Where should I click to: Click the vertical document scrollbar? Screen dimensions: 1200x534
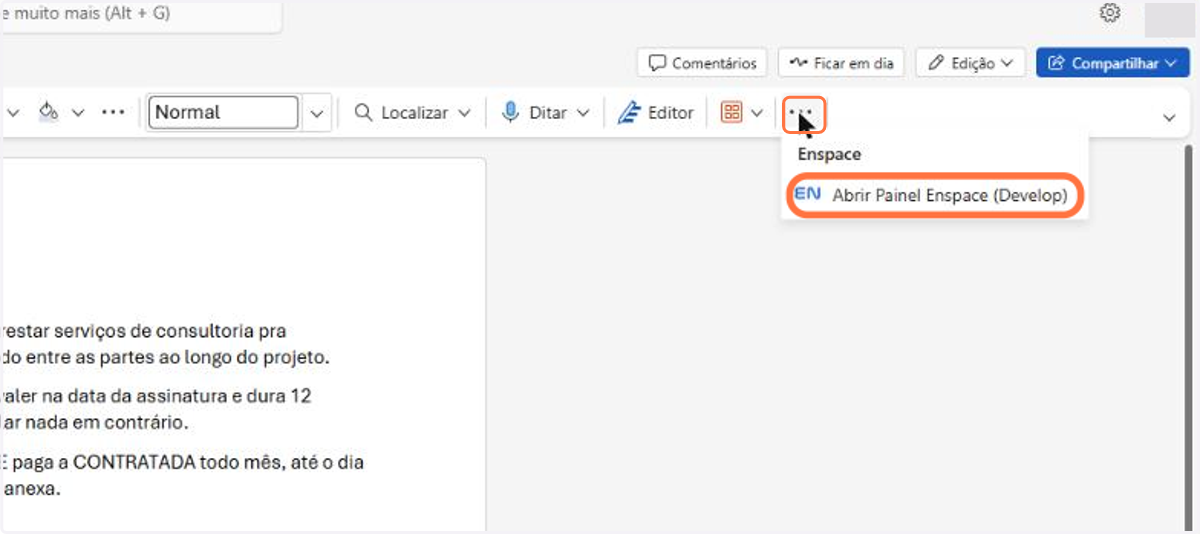[x=1188, y=336]
